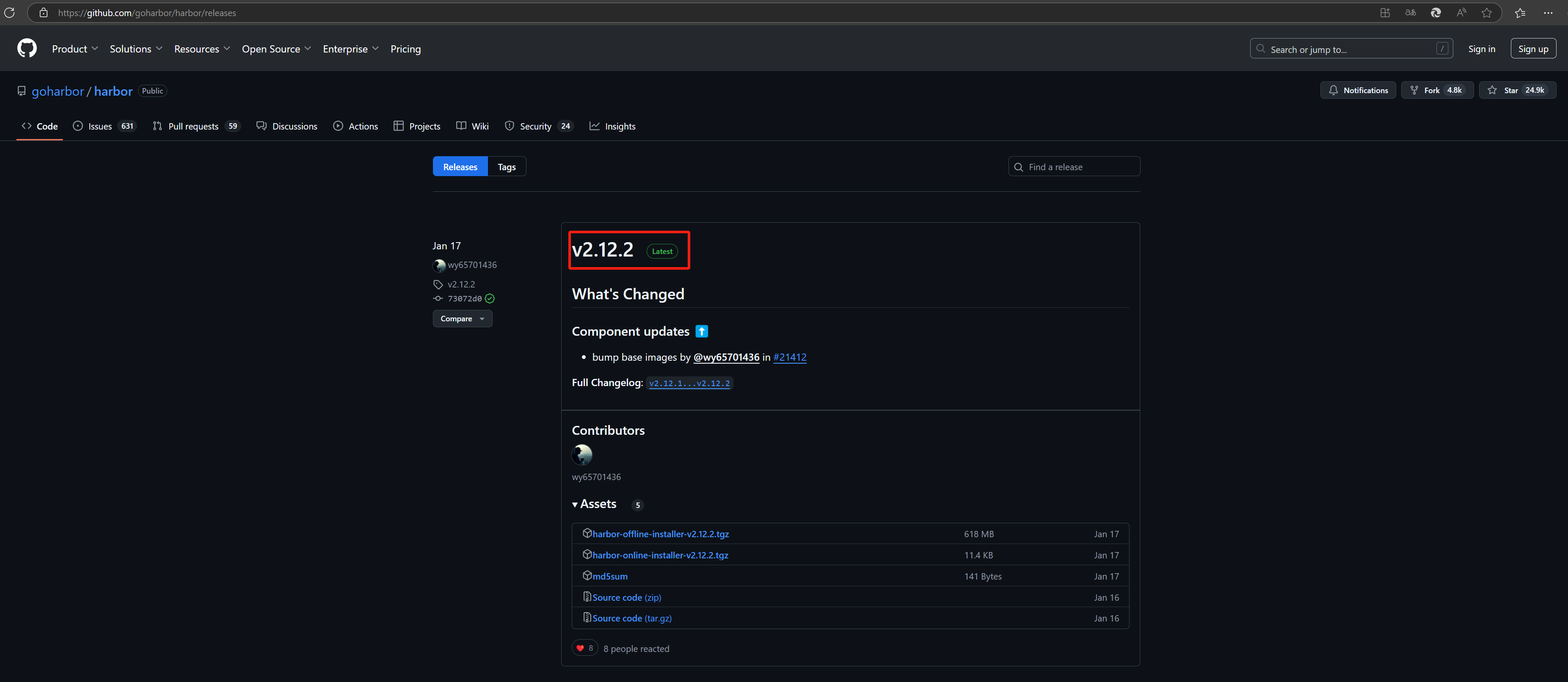
Task: Open browser settings ellipsis menu
Action: point(1548,13)
